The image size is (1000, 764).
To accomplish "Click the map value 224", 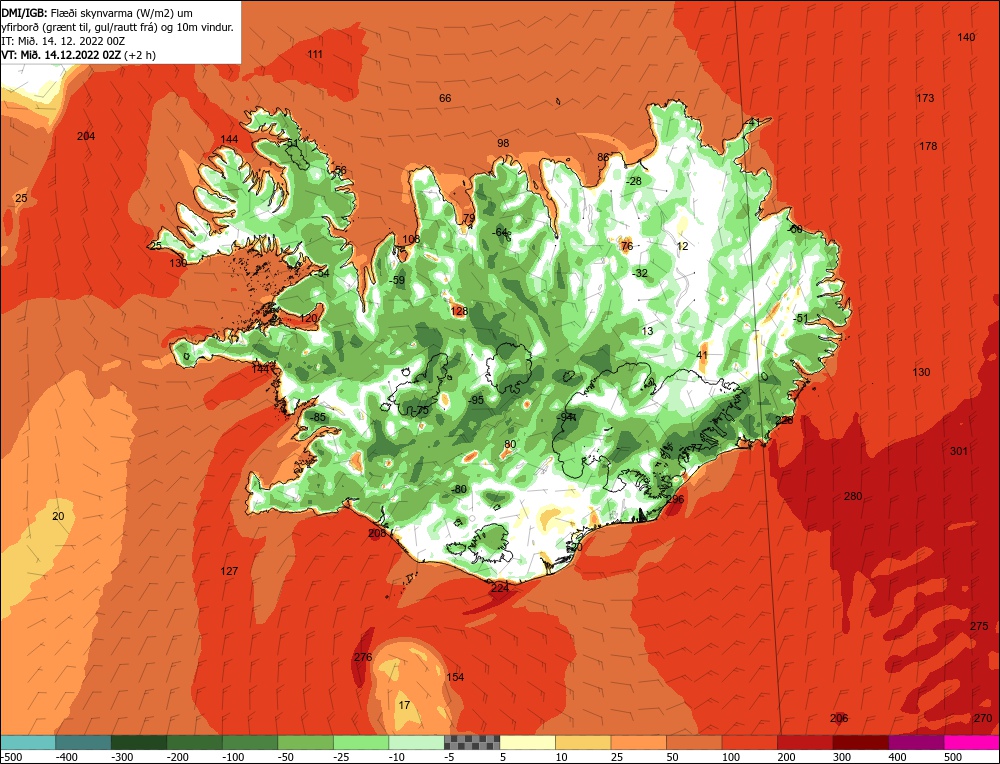I will pyautogui.click(x=499, y=588).
